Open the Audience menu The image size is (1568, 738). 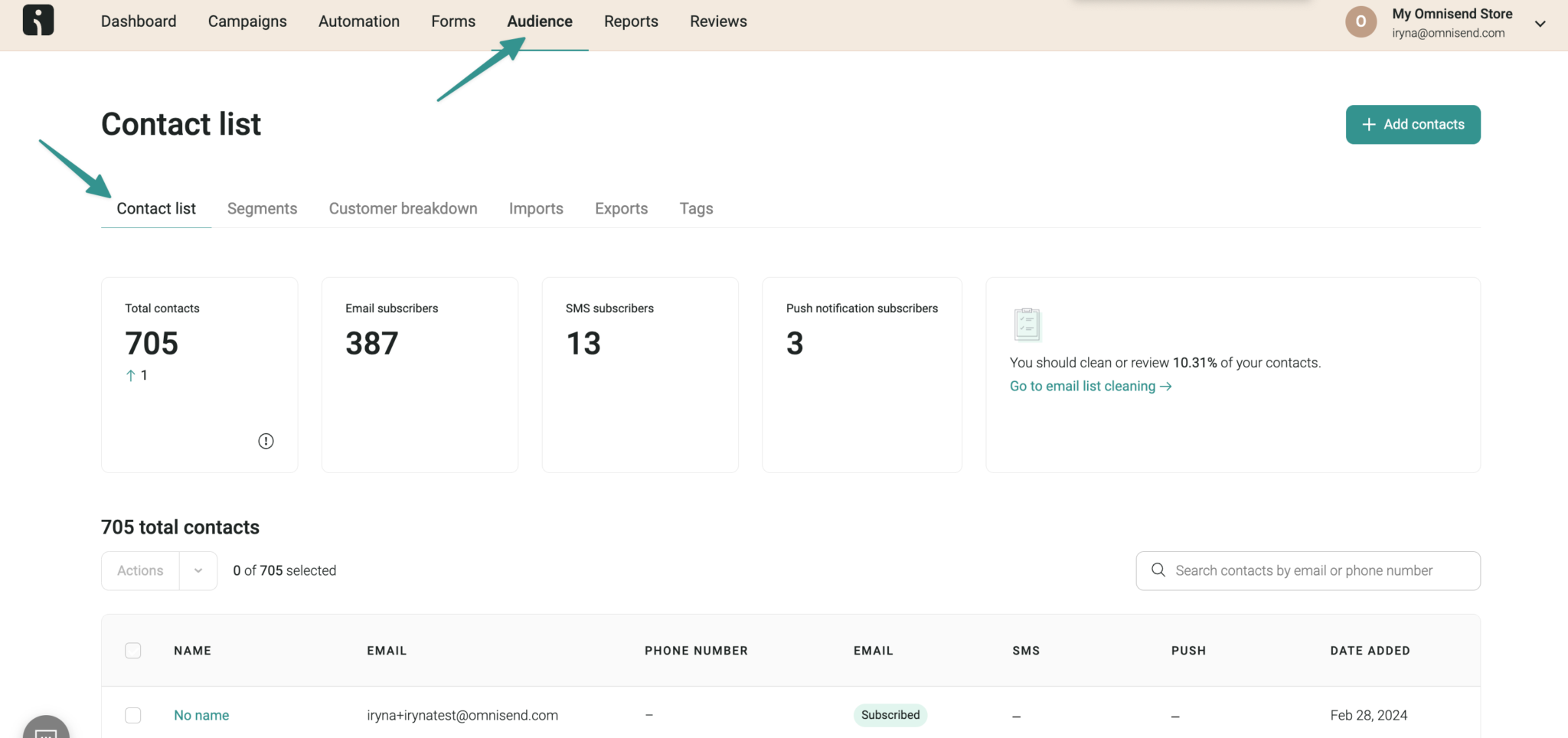click(539, 21)
